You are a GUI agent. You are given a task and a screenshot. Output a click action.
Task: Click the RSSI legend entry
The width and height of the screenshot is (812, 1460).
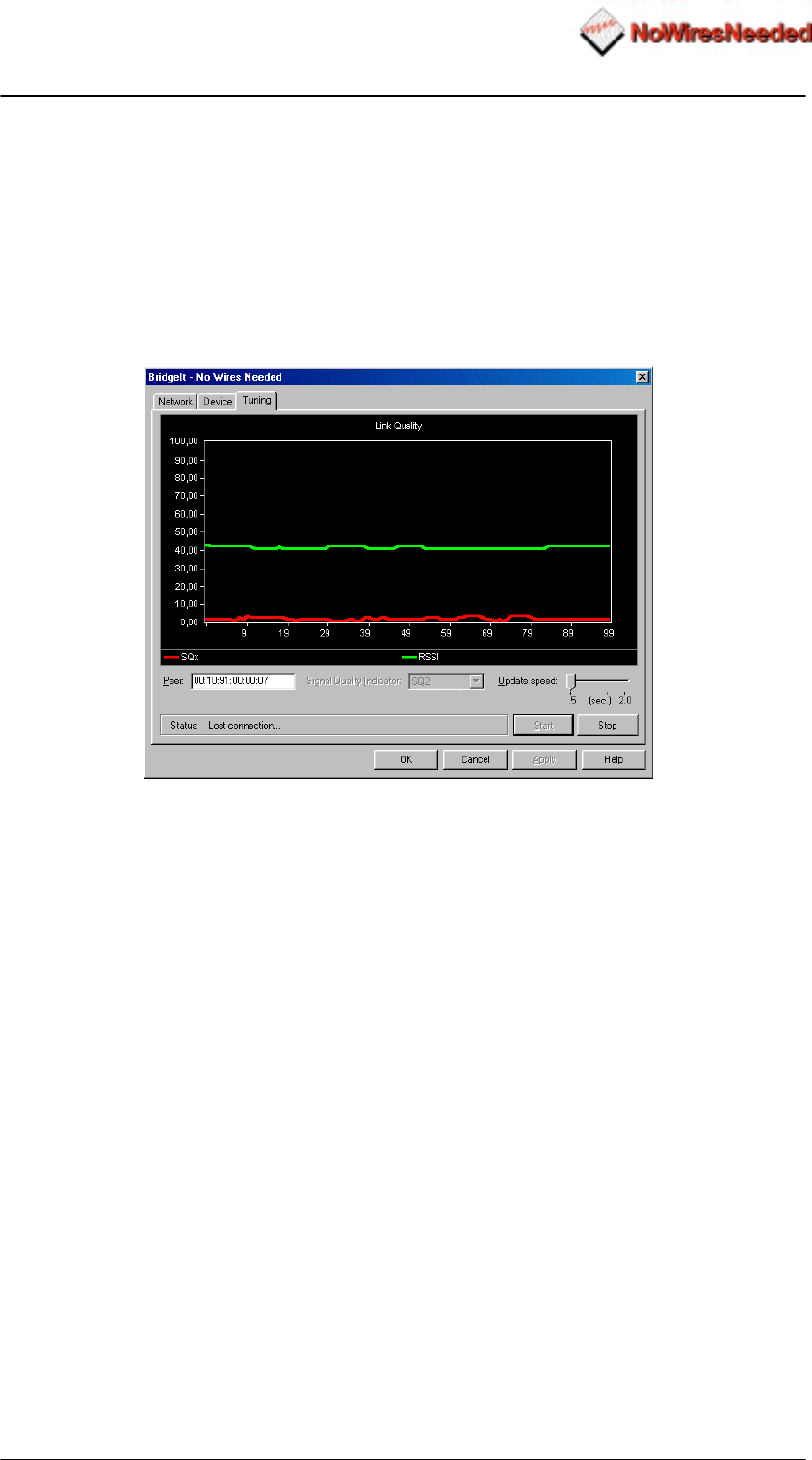[x=419, y=656]
